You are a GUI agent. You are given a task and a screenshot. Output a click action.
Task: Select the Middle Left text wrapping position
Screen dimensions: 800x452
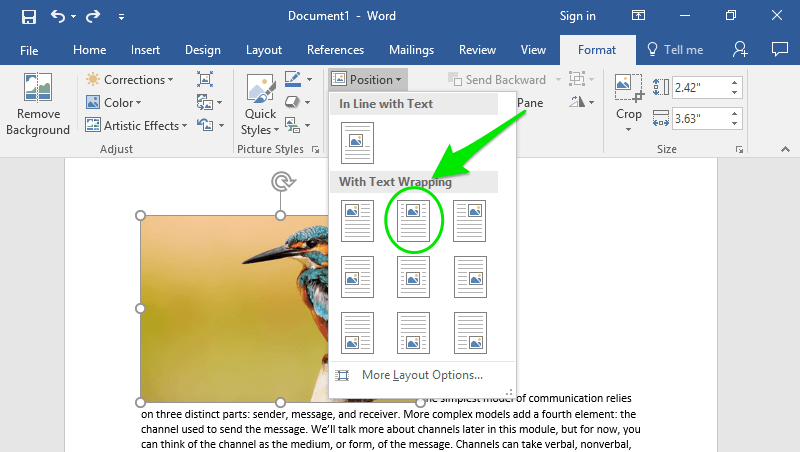[357, 276]
